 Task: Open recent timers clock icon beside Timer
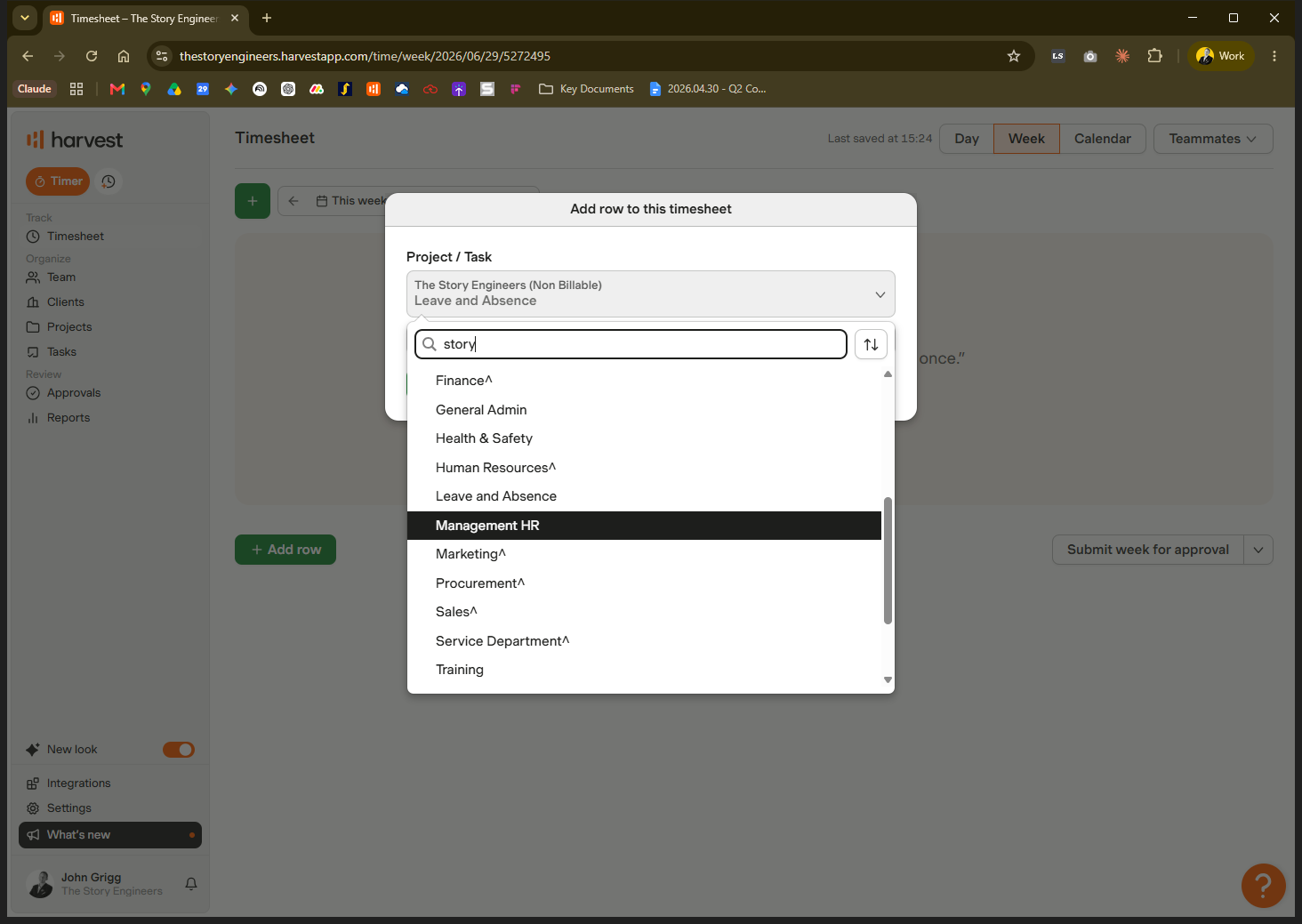tap(108, 181)
